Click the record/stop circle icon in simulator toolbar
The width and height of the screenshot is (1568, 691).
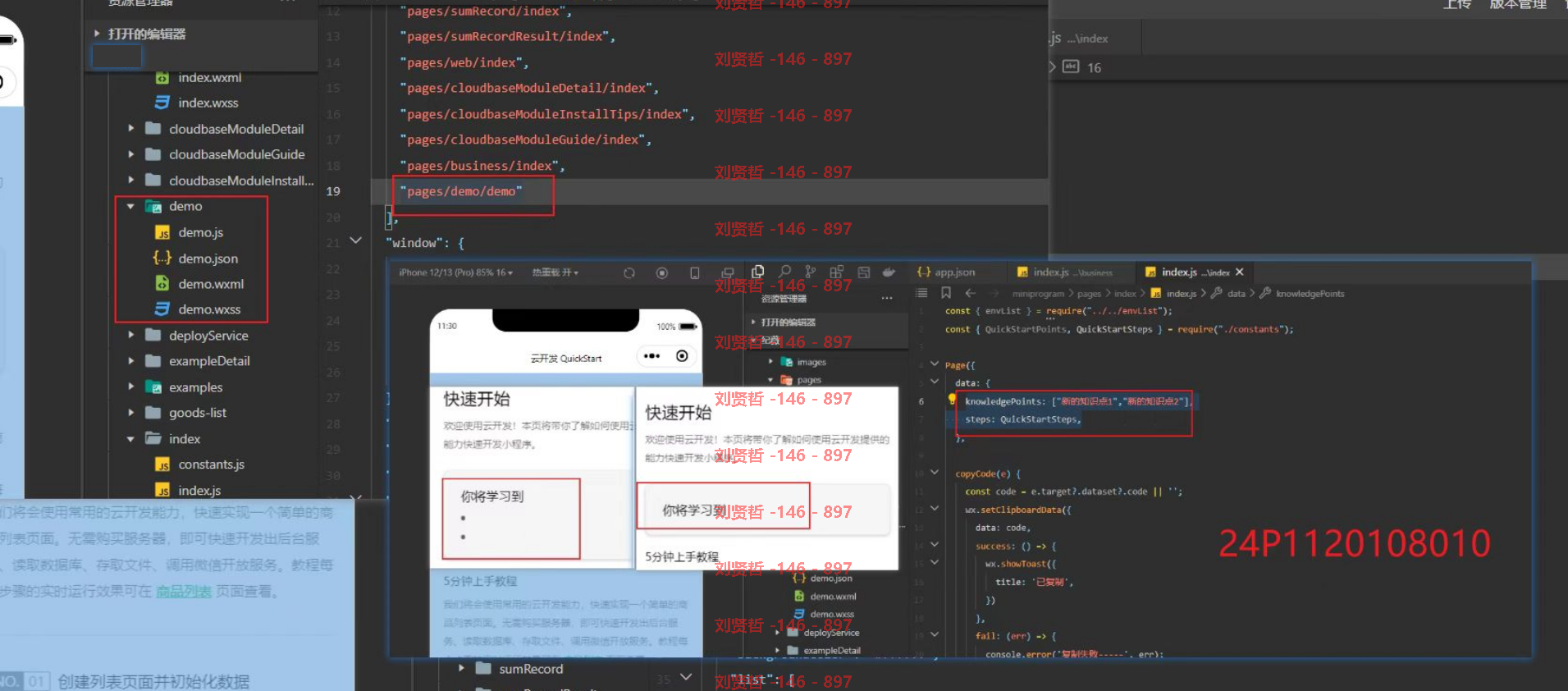pos(662,273)
